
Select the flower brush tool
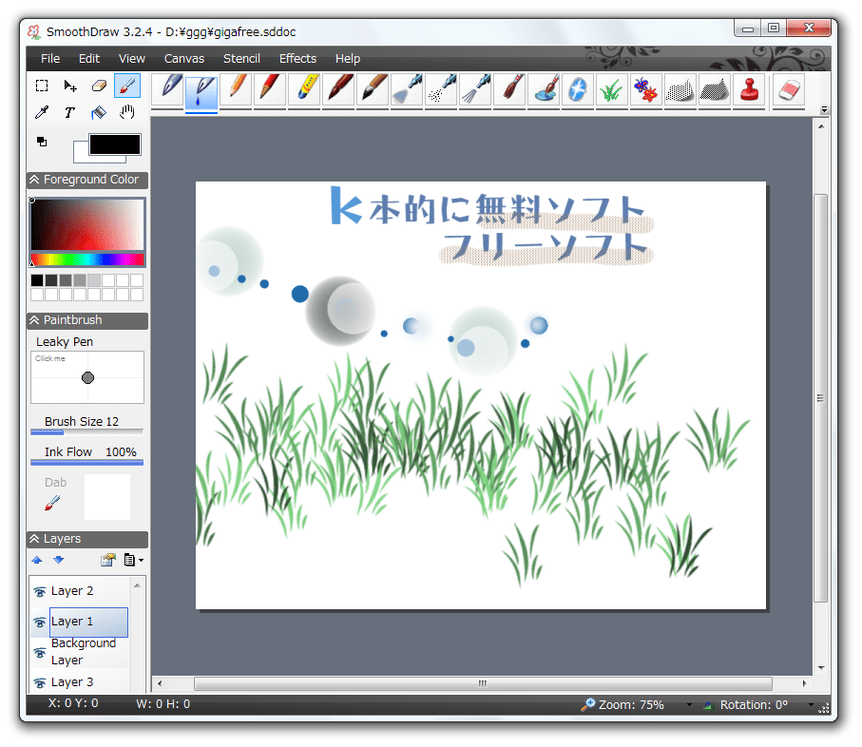pos(645,89)
